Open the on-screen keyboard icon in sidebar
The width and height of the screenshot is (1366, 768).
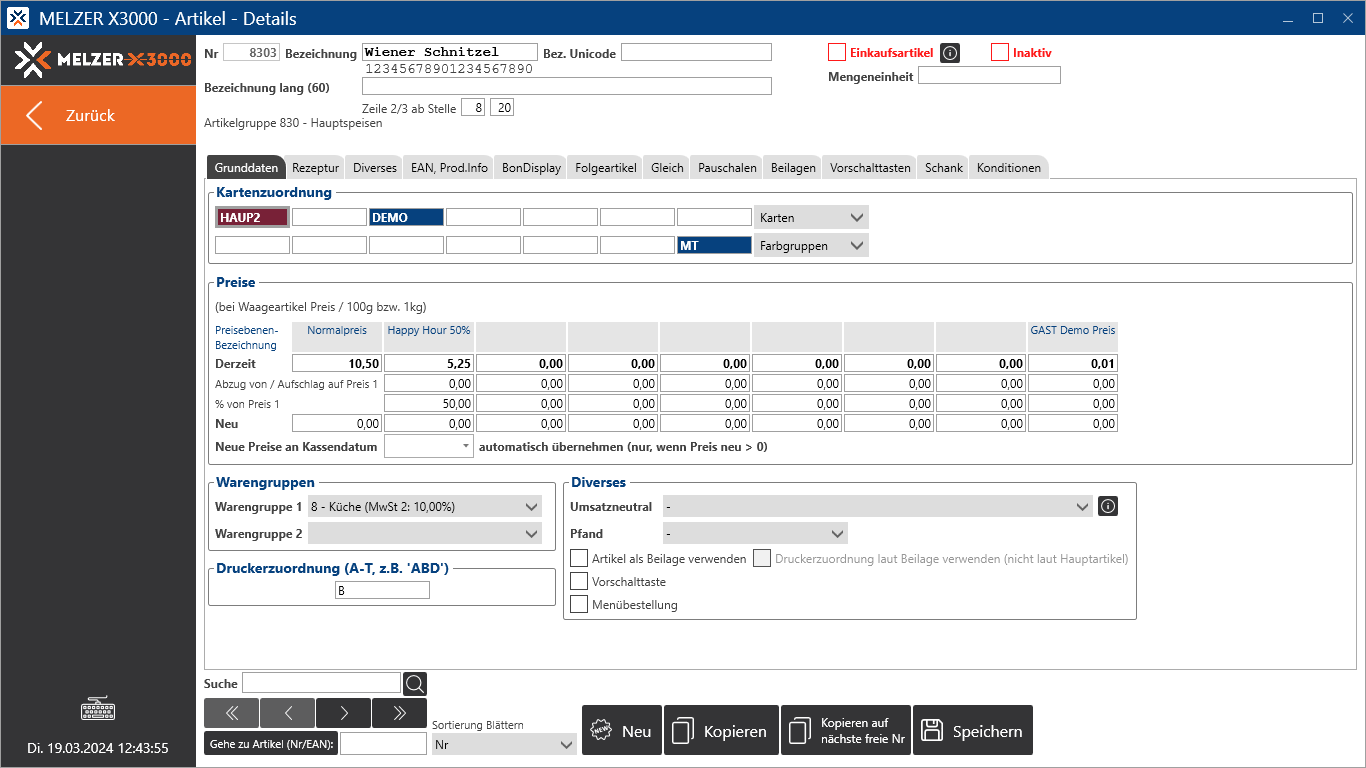(x=98, y=710)
